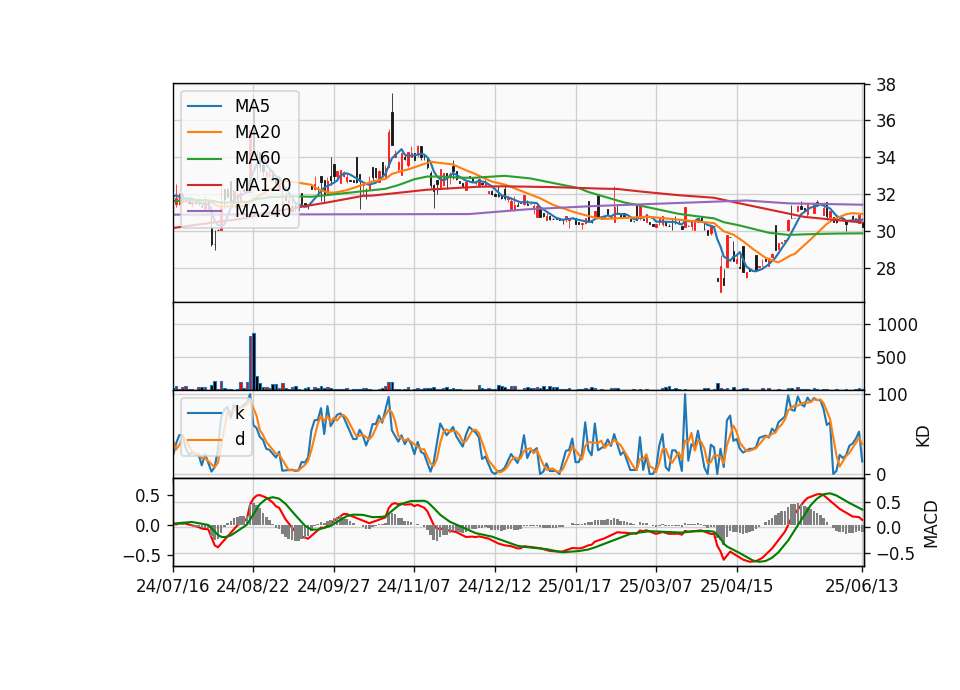Click the purple MA240 legend line sample
This screenshot has width=960, height=690.
(204, 211)
